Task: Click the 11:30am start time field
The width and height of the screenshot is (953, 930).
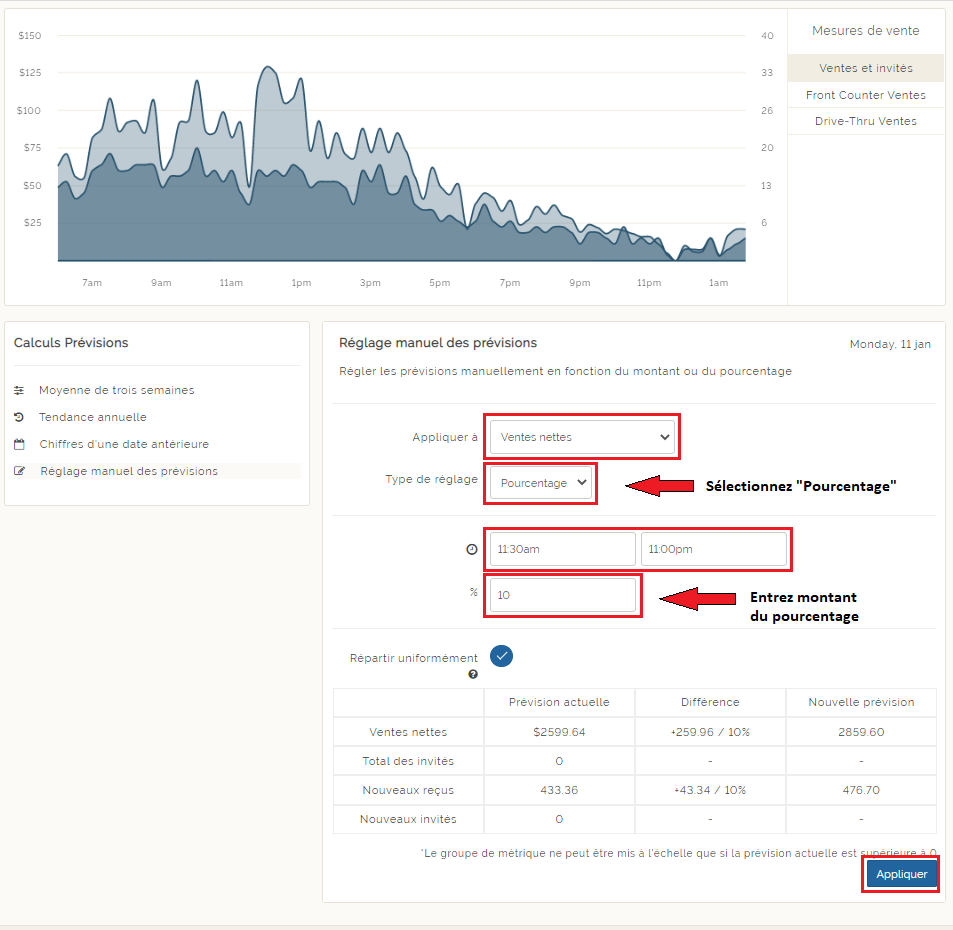Action: (x=562, y=549)
